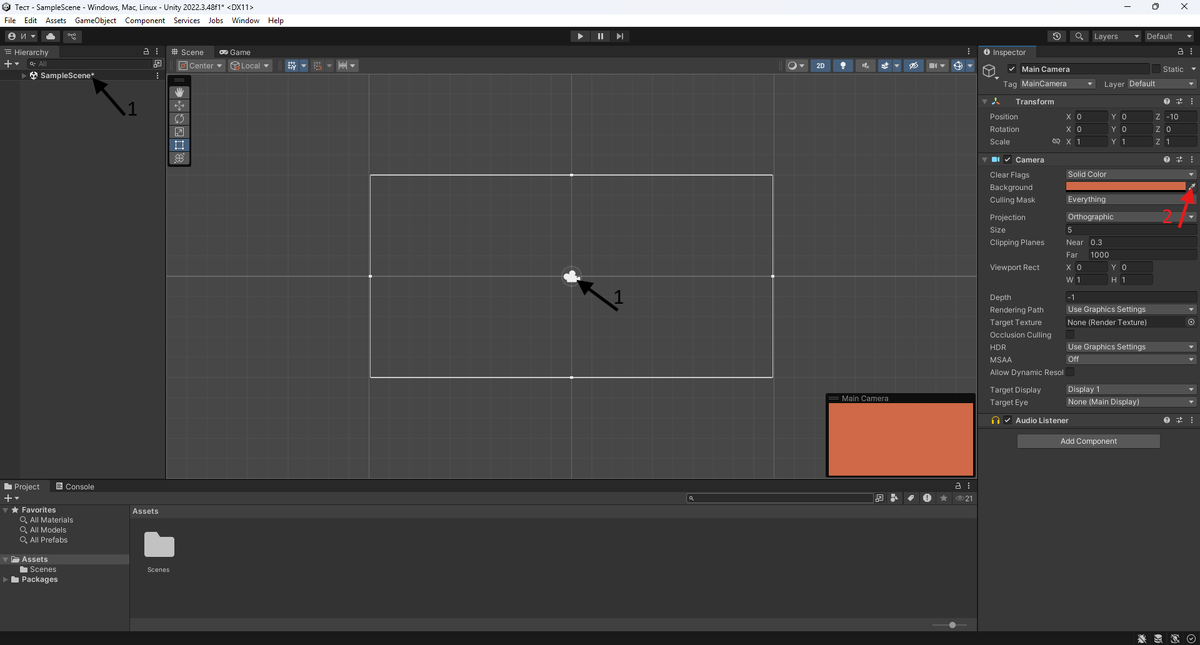Open the Component menu

pos(145,20)
